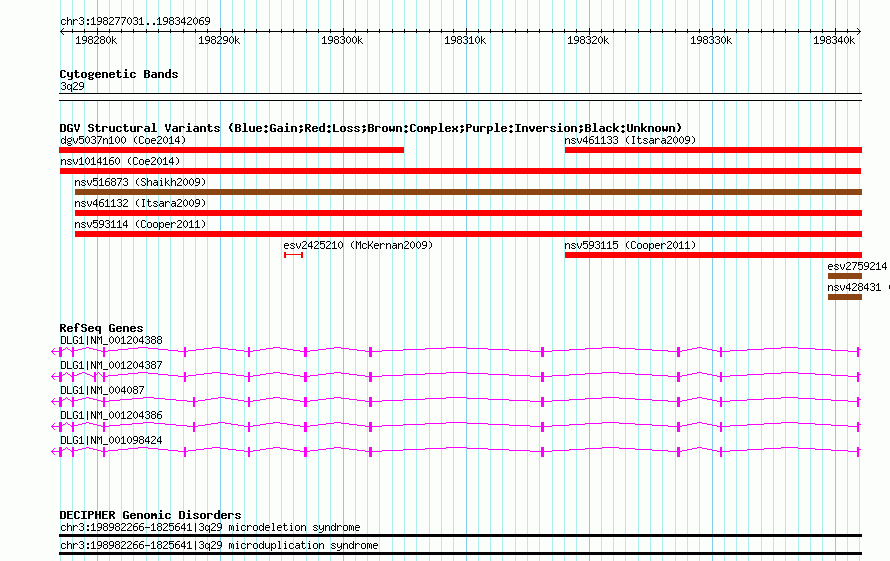Screen dimensions: 890x561
Task: Click the brown complex bar under nsv516873
Action: (x=468, y=192)
